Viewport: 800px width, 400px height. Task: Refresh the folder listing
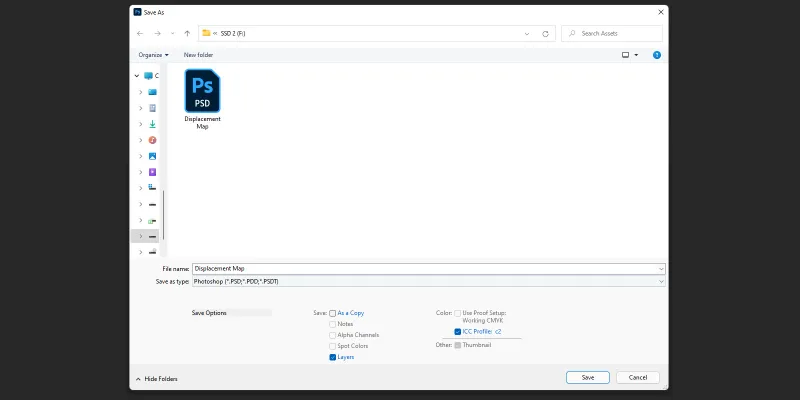pyautogui.click(x=545, y=34)
